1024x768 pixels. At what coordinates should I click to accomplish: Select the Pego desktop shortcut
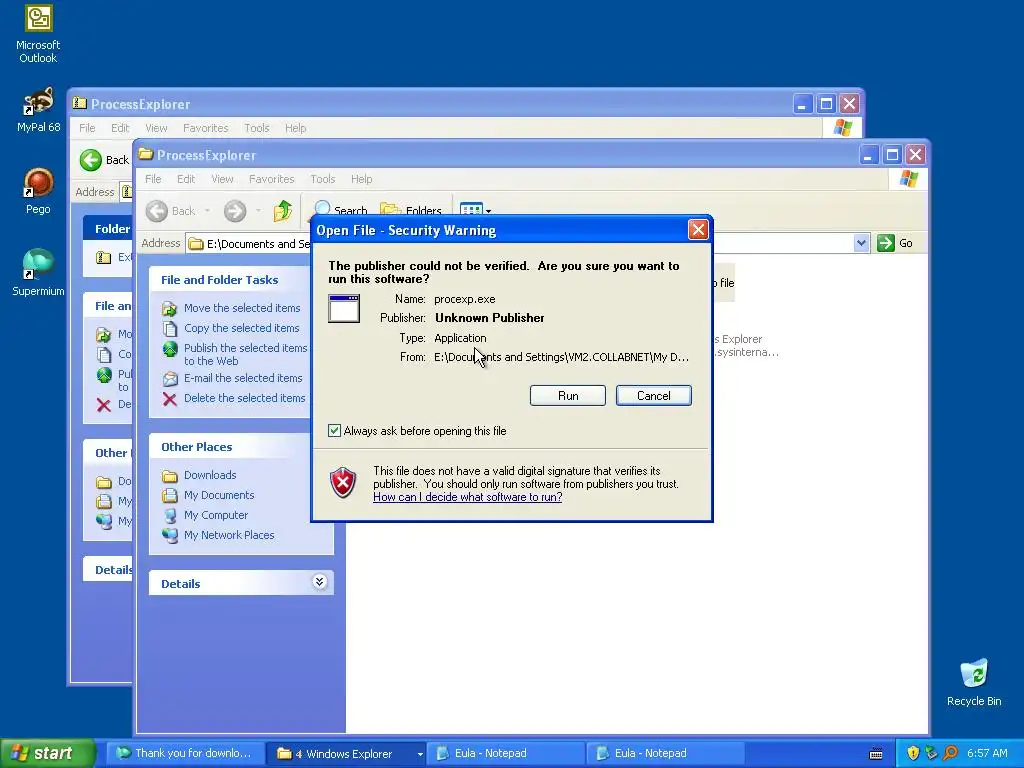click(x=38, y=191)
